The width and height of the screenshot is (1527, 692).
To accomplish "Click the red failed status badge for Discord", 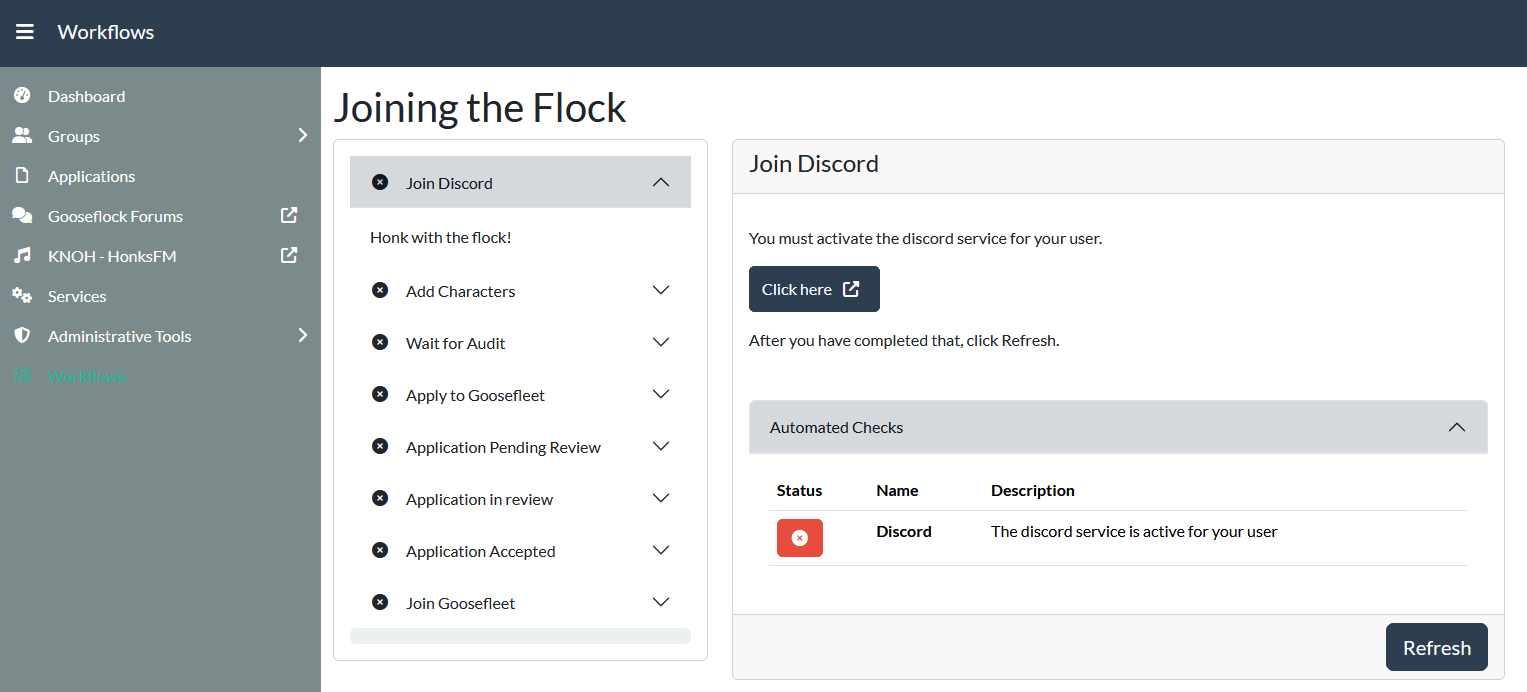I will [800, 538].
